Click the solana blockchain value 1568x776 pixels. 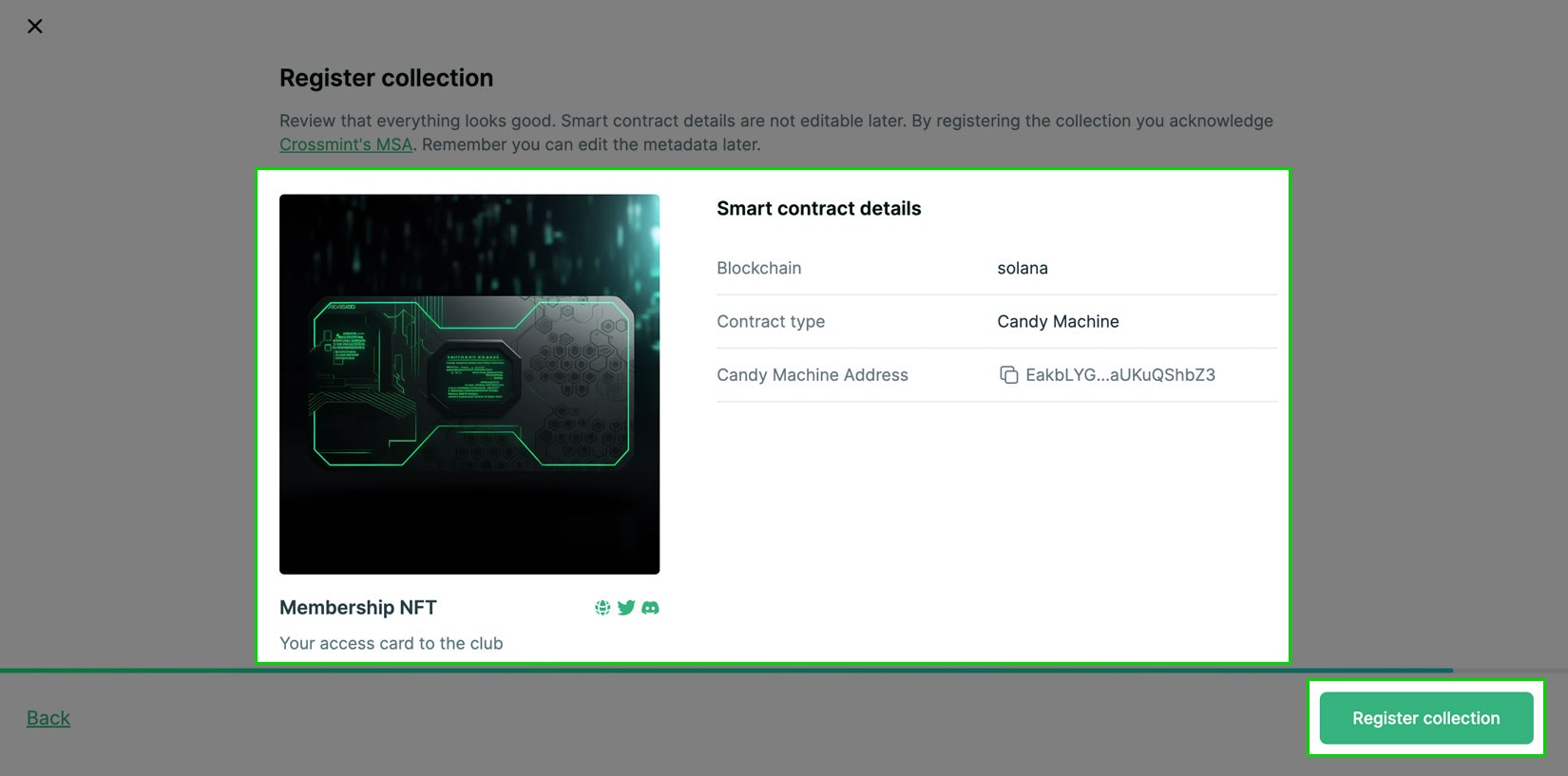click(x=1023, y=268)
